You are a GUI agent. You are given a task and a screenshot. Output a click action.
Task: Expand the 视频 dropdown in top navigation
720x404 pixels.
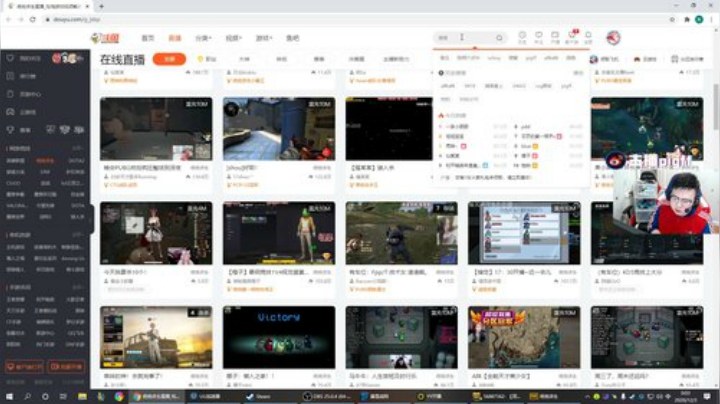(233, 38)
